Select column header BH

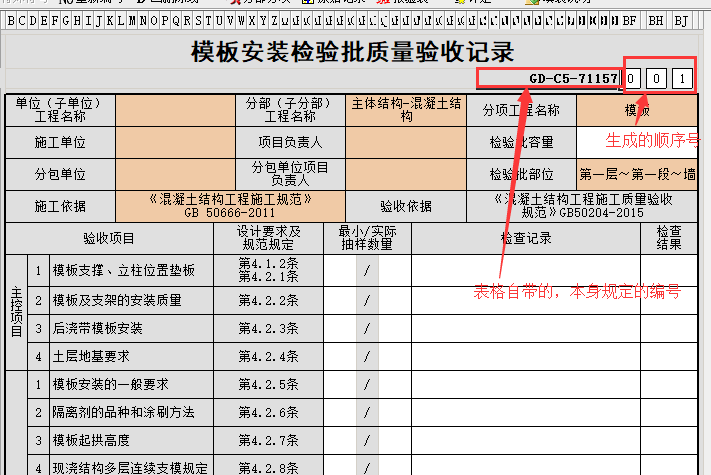coord(656,20)
